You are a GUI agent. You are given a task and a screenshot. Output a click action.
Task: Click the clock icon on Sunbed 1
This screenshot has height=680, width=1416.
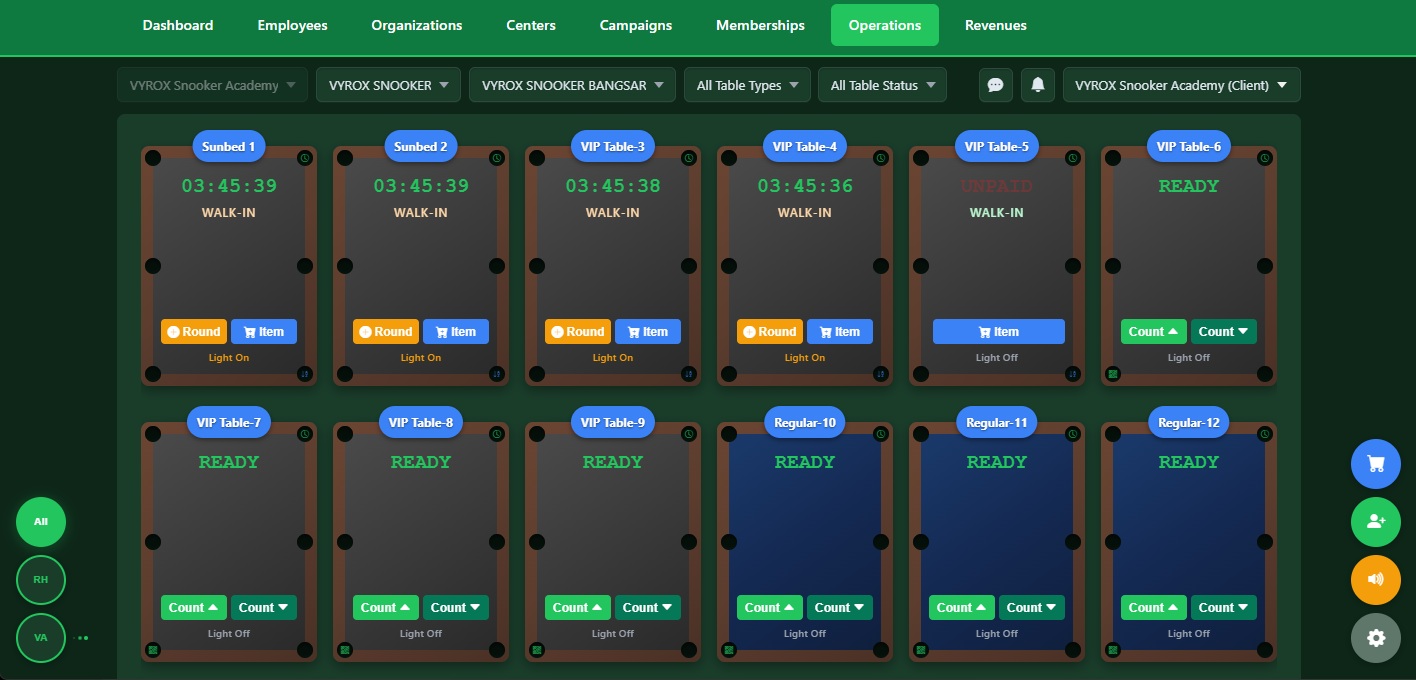point(304,157)
